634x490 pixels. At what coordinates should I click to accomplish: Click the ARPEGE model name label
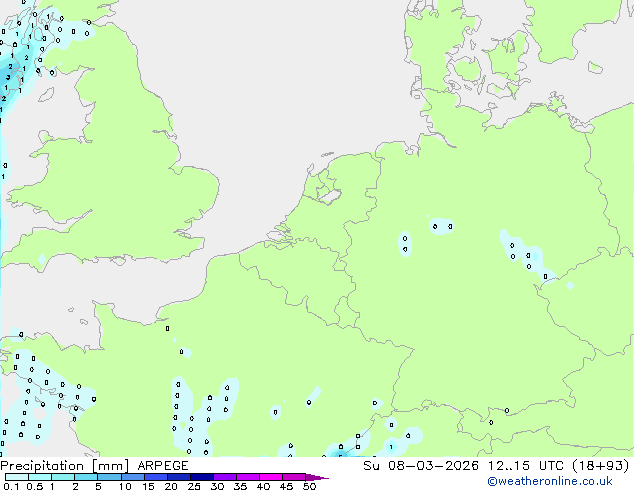(163, 466)
